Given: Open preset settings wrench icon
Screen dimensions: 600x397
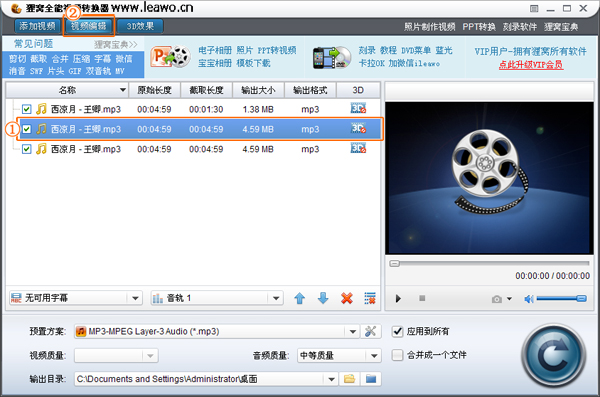Looking at the screenshot, I should pos(370,331).
